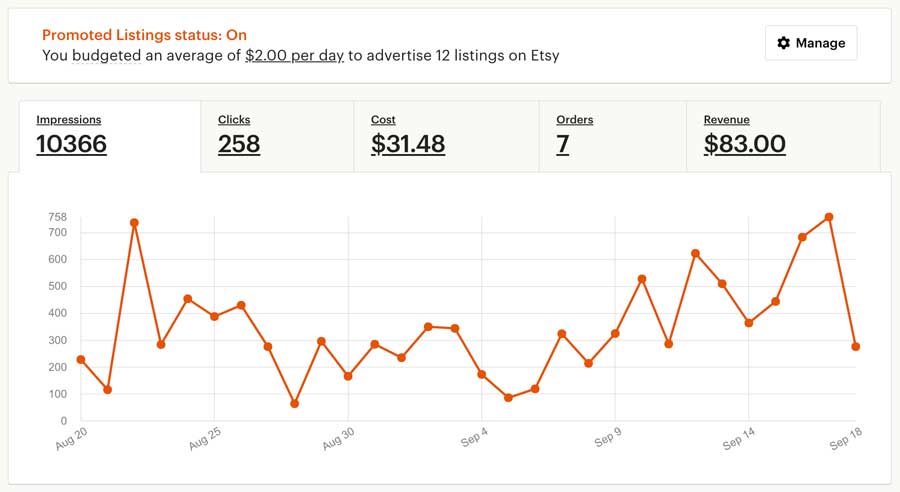Click the $31.48 cost figure
The image size is (900, 492).
coord(408,144)
